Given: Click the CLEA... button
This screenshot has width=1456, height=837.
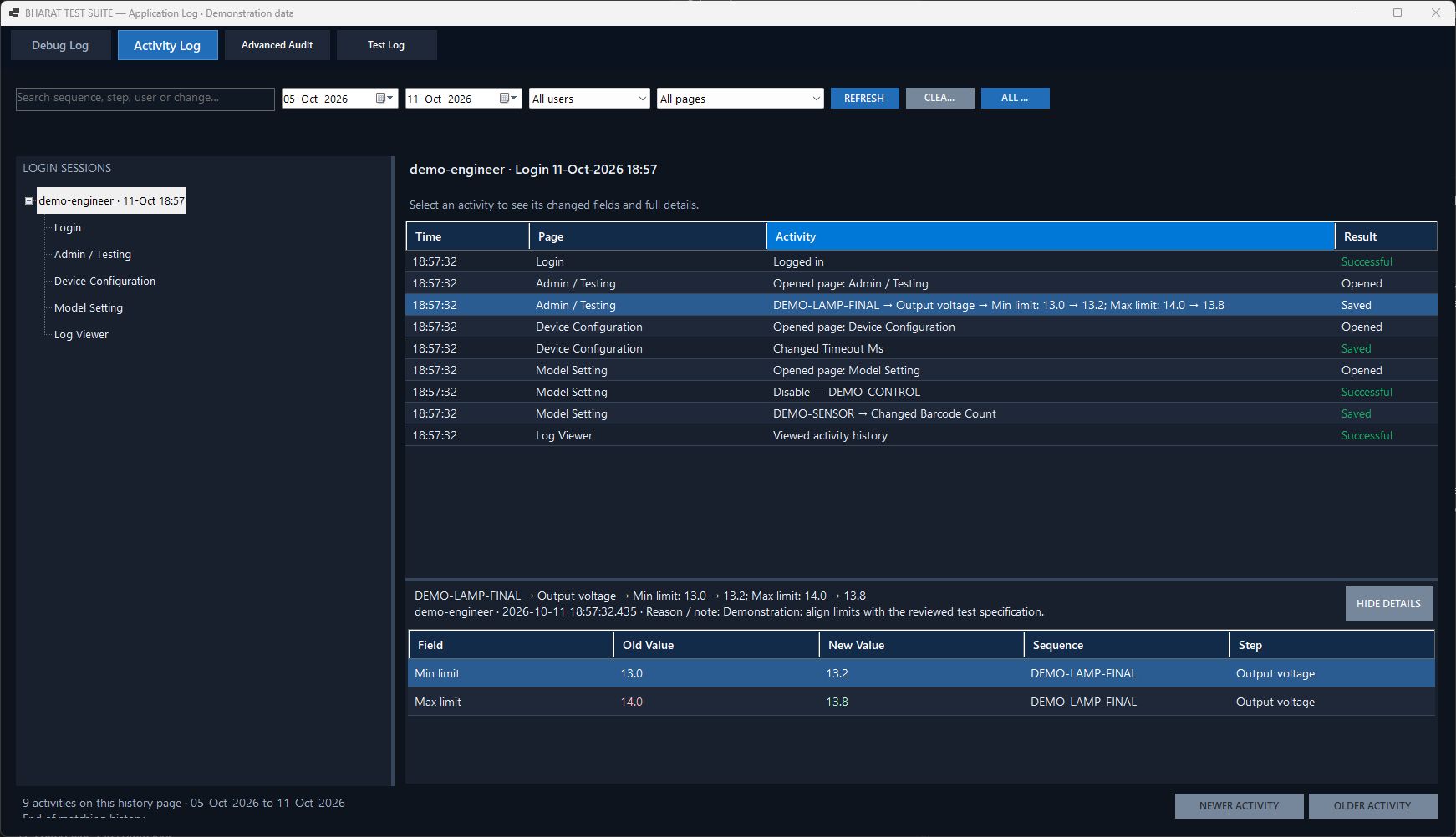Looking at the screenshot, I should pos(939,98).
